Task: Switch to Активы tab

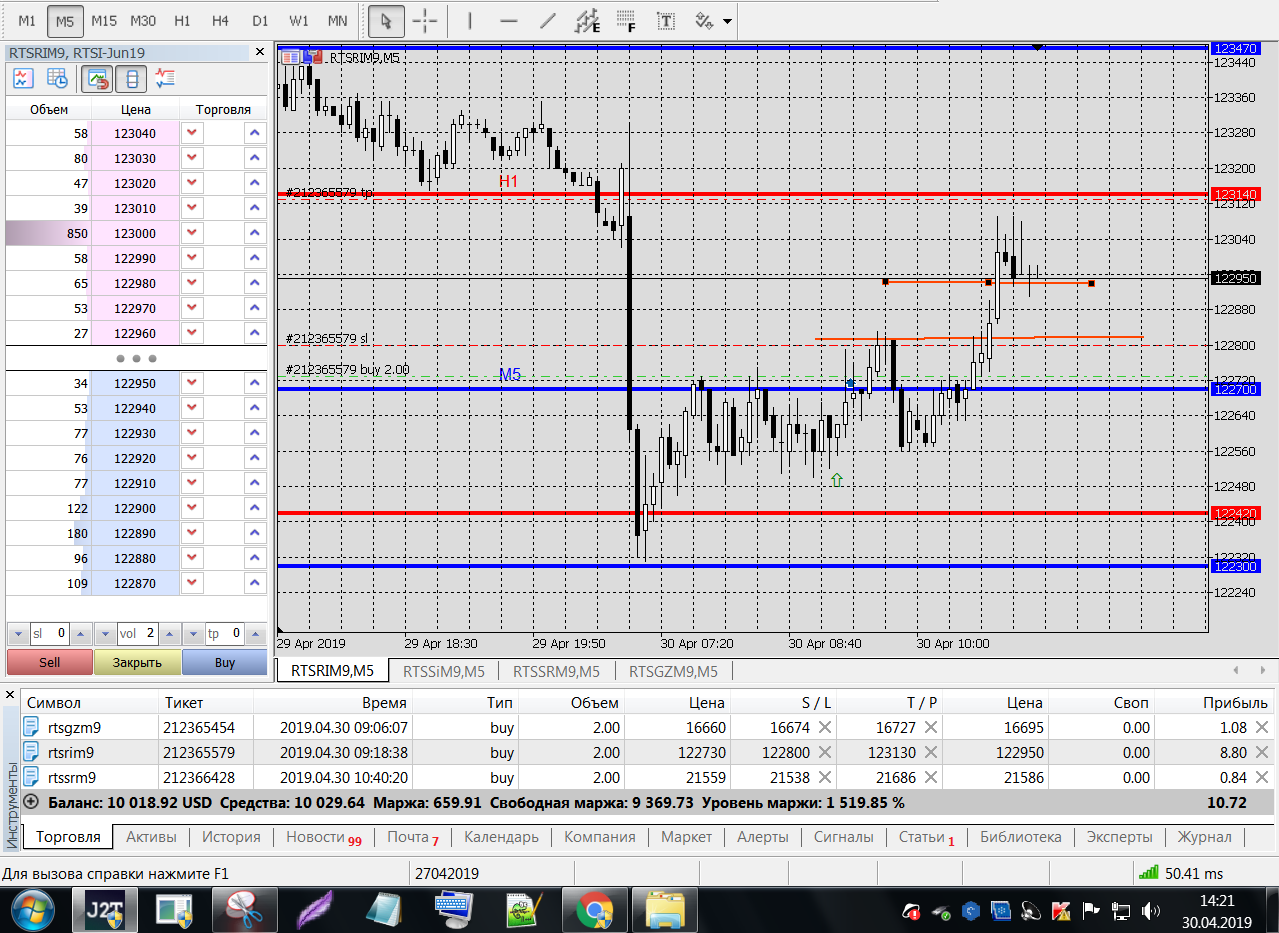Action: coord(151,837)
